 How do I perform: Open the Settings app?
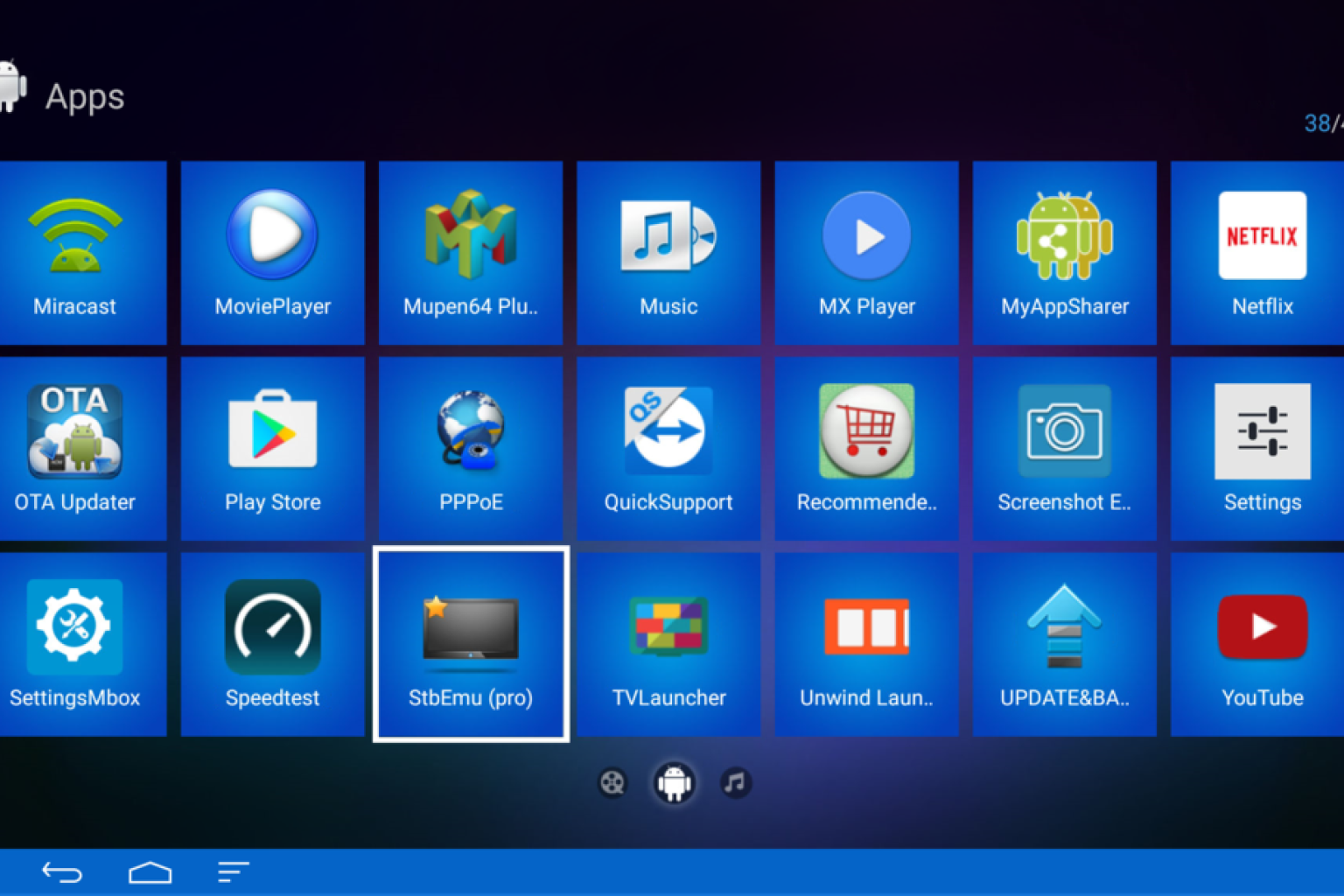click(1261, 448)
